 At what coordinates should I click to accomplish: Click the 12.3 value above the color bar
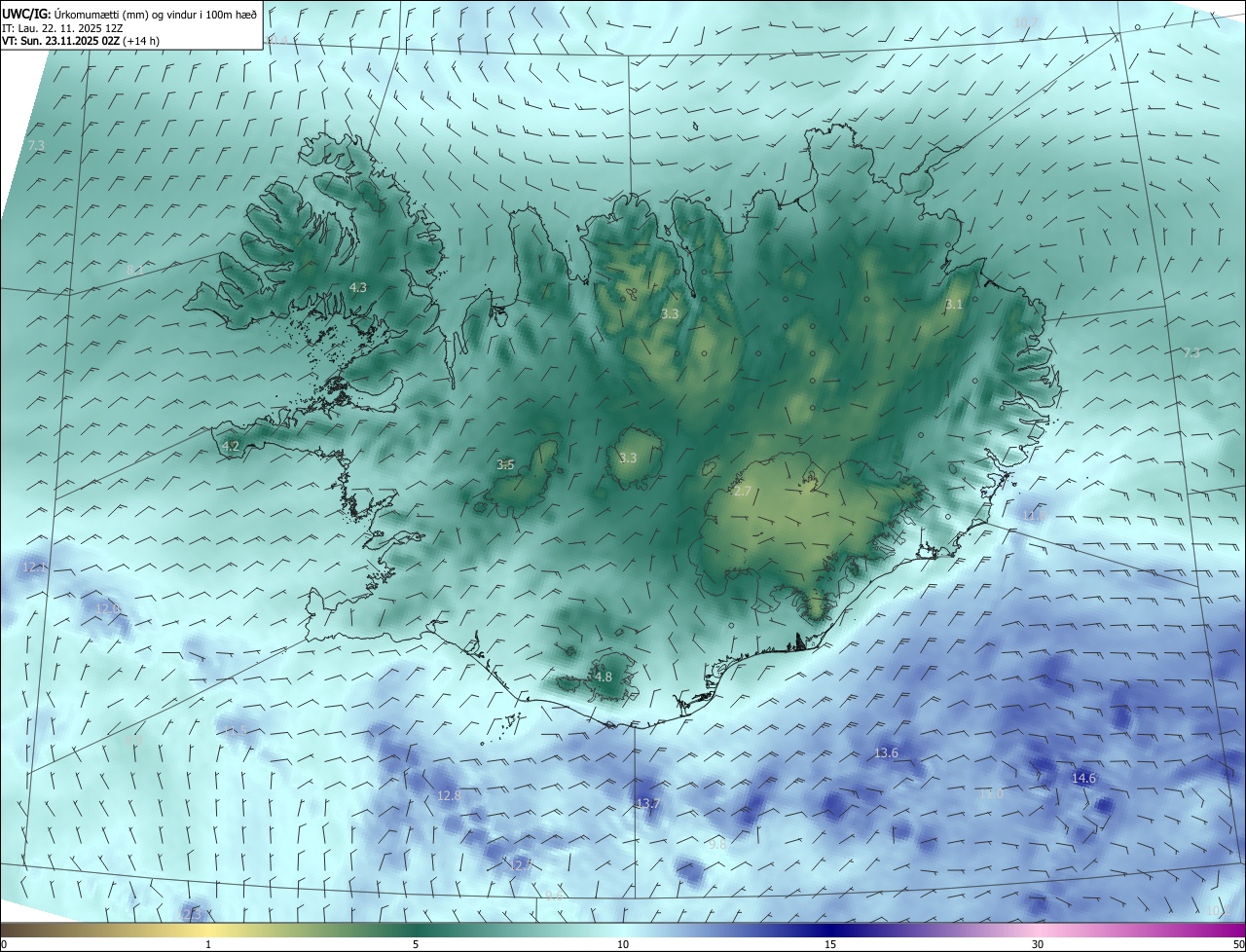pos(192,914)
